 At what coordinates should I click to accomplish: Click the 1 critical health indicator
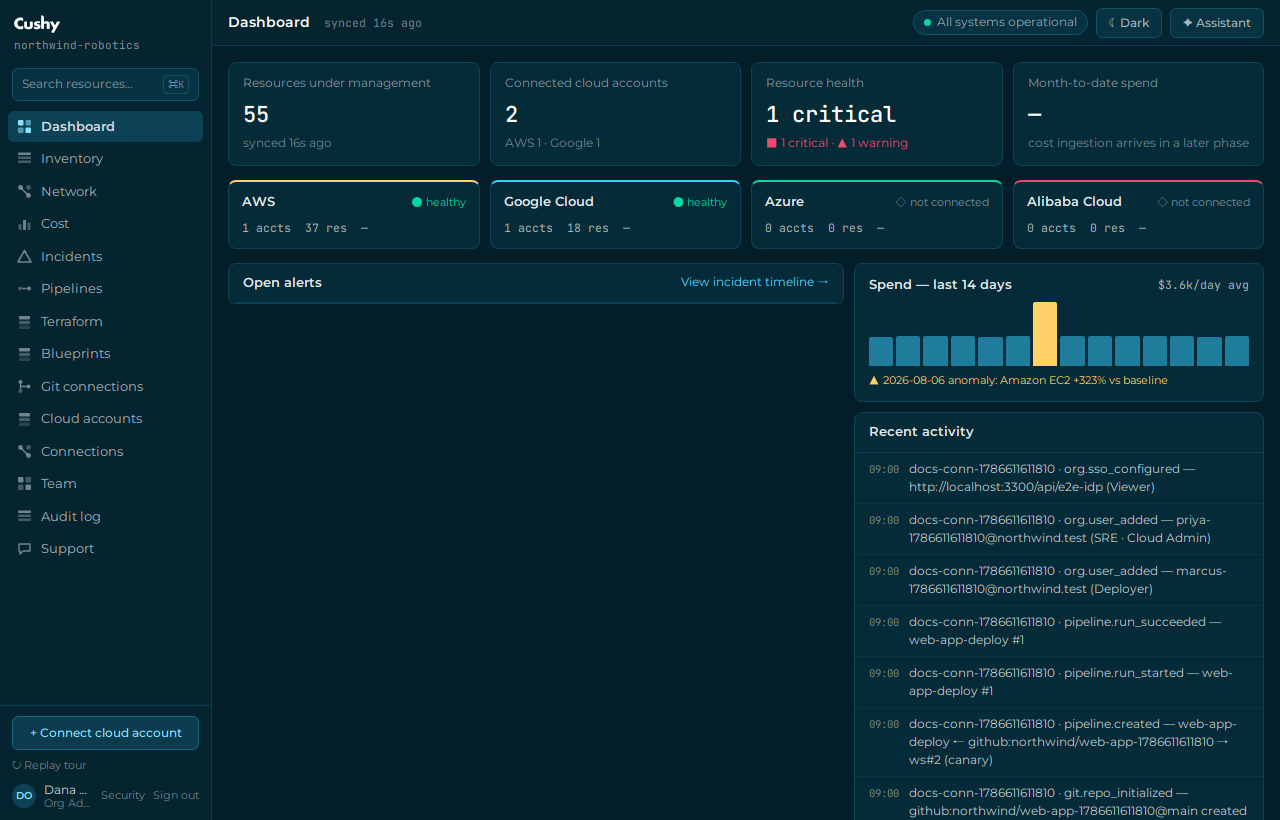tap(797, 143)
